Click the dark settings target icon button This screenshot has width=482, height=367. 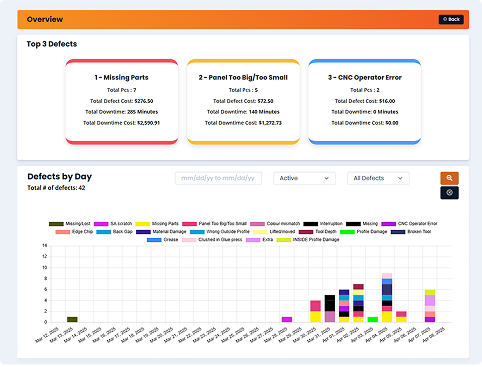pos(449,193)
